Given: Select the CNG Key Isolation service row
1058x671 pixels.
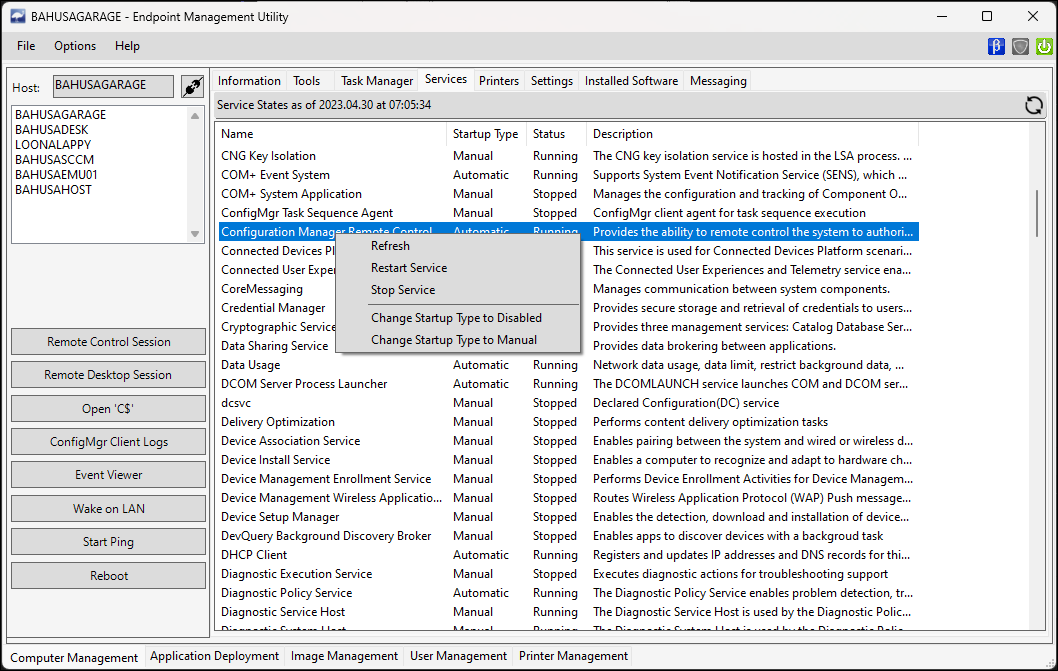Looking at the screenshot, I should click(x=568, y=156).
